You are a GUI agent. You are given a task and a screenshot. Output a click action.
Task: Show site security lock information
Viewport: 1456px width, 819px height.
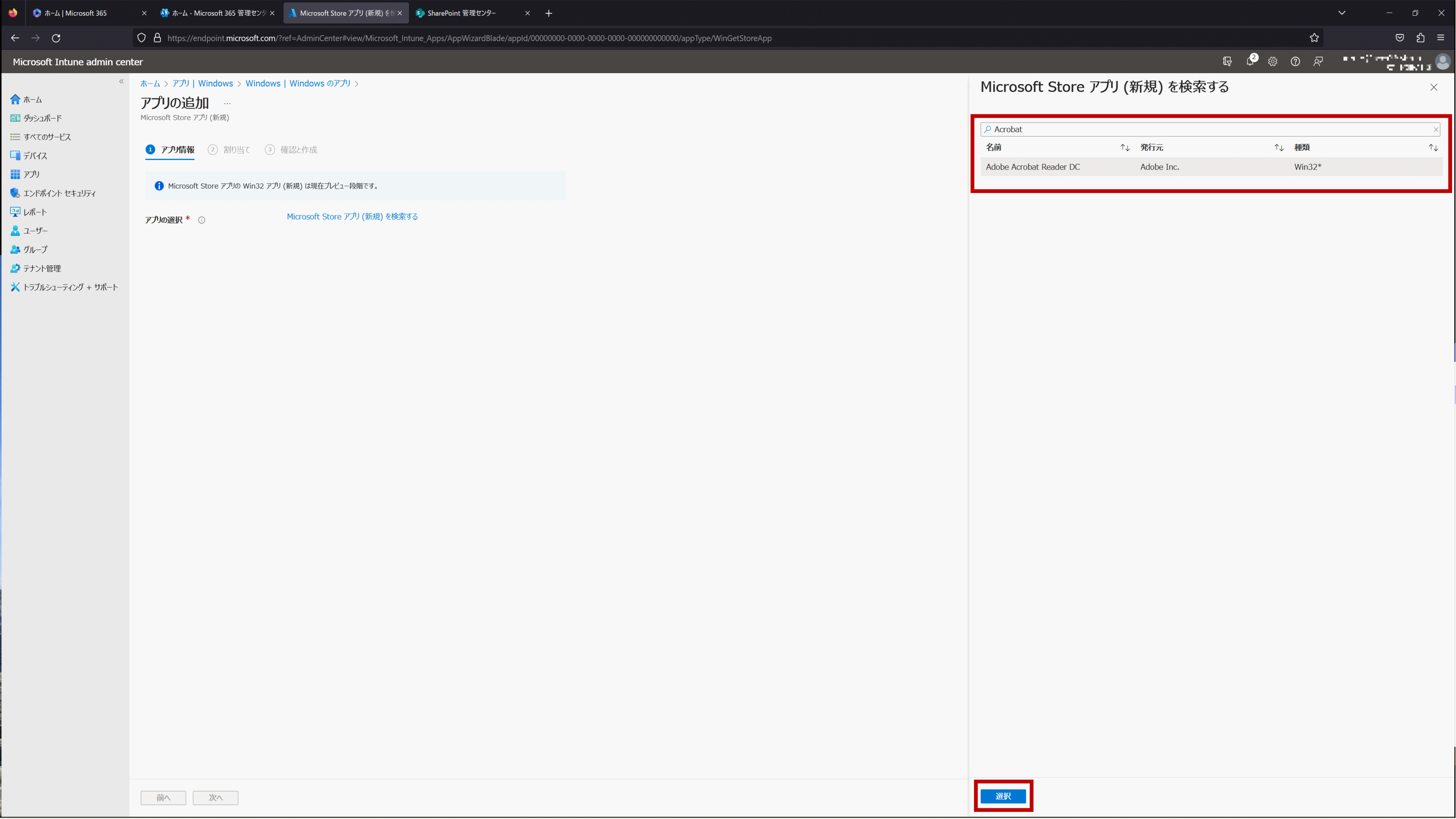click(157, 38)
